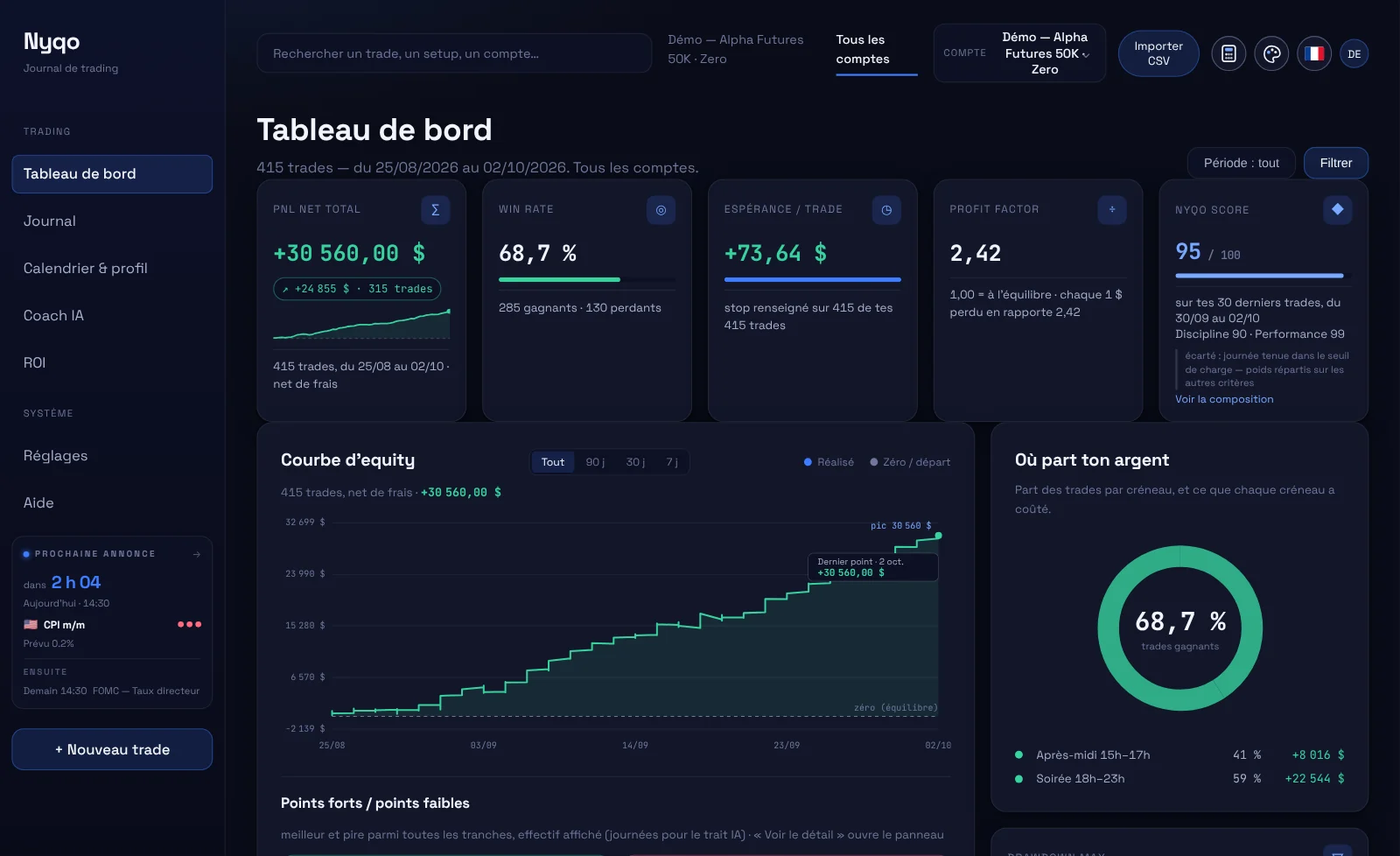Viewport: 1400px width, 856px height.
Task: Click the win-rate donut chart
Action: (1179, 628)
